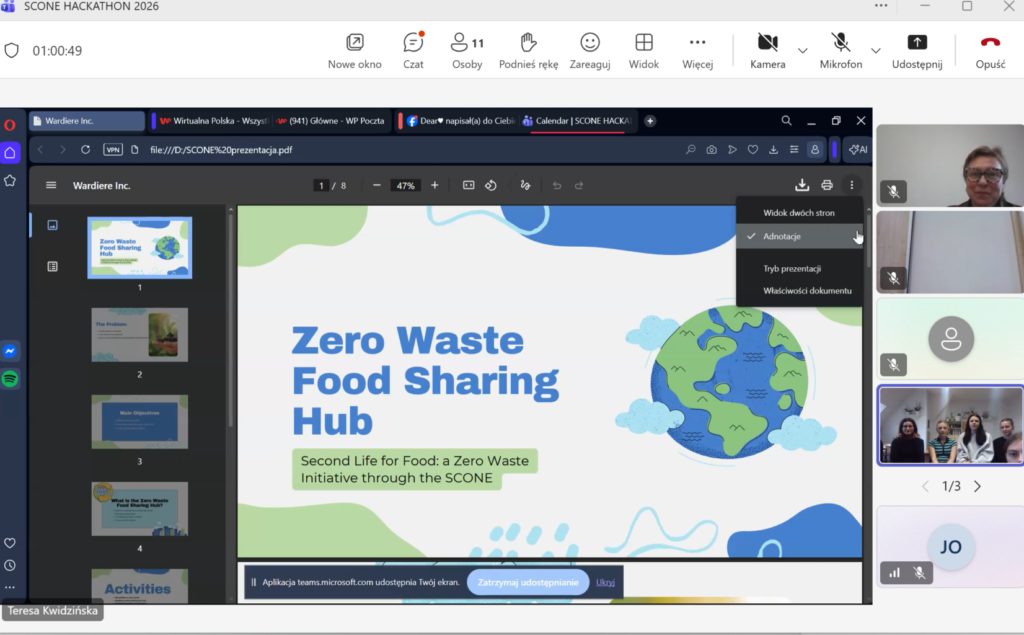Go to next page of participant videos
This screenshot has width=1024, height=635.
pos(977,486)
